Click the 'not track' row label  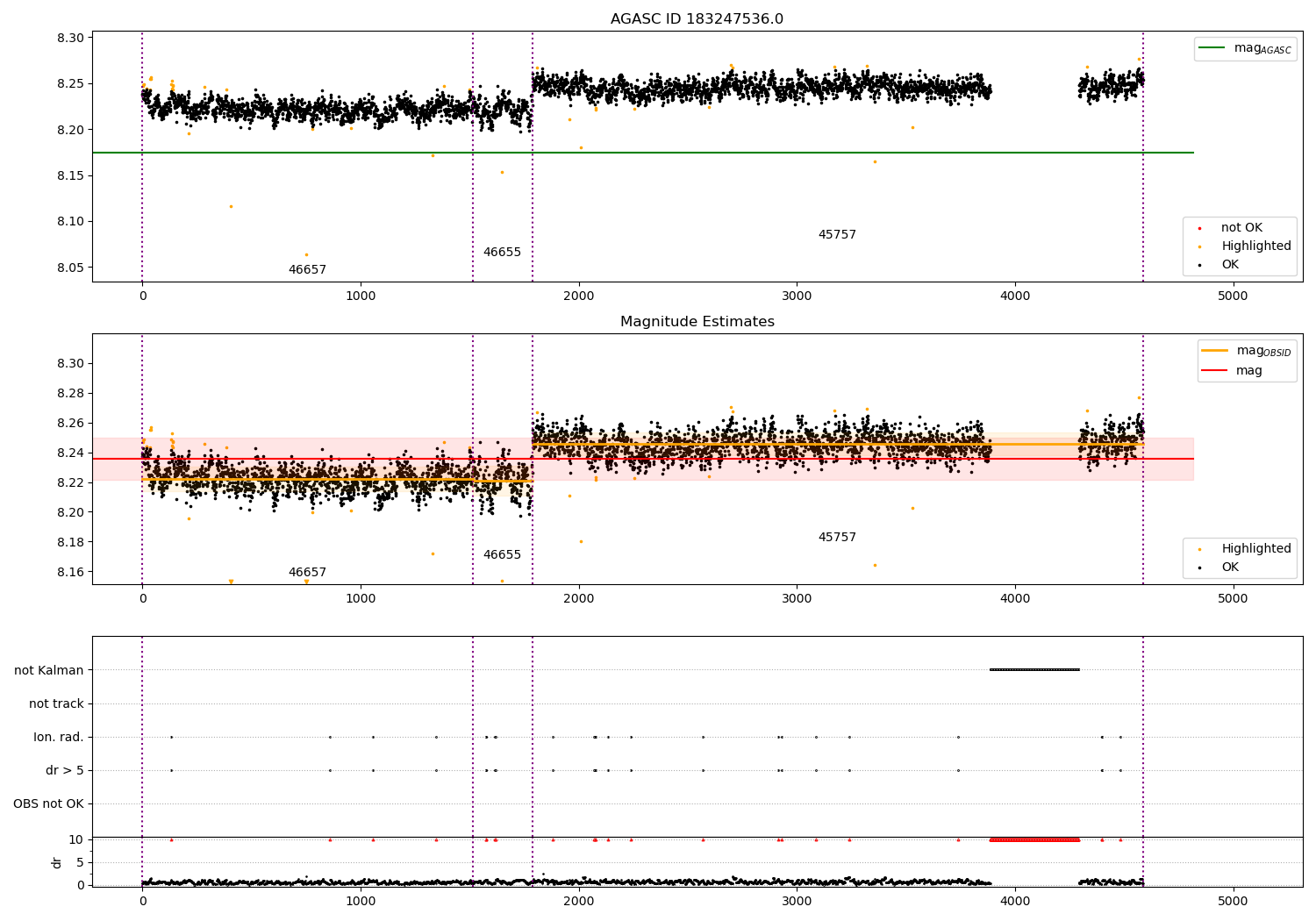[x=56, y=703]
